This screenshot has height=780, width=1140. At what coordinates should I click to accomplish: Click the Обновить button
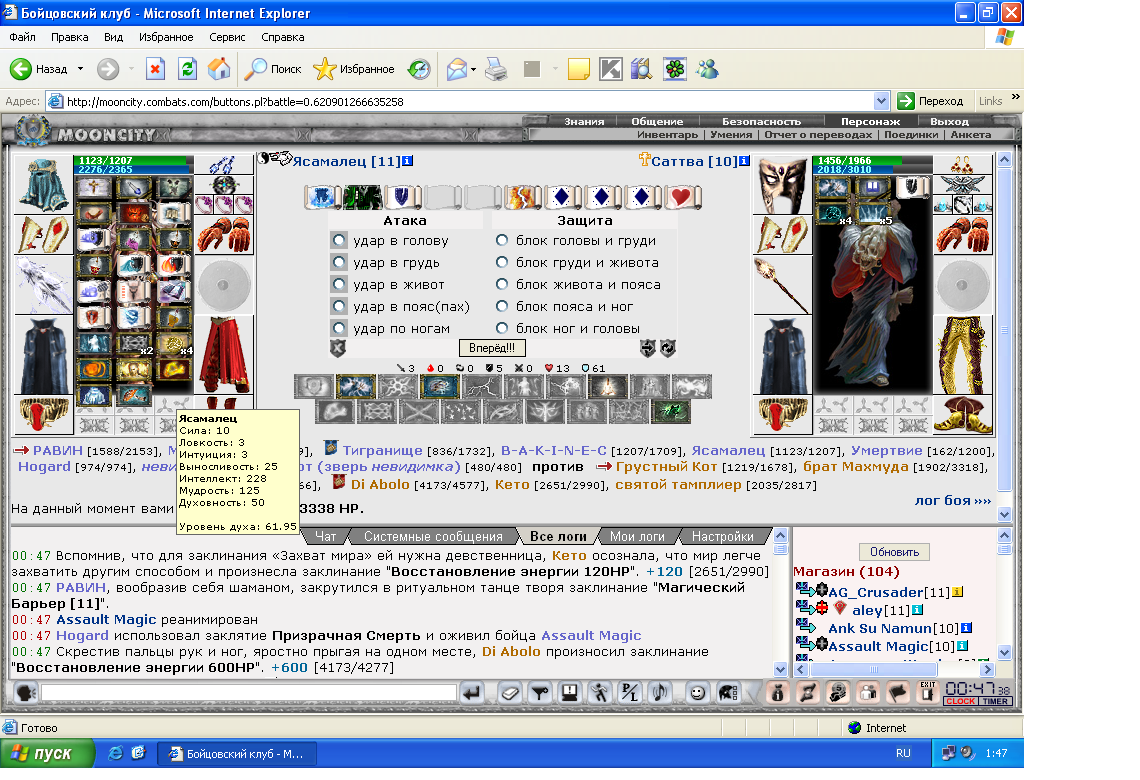[894, 552]
